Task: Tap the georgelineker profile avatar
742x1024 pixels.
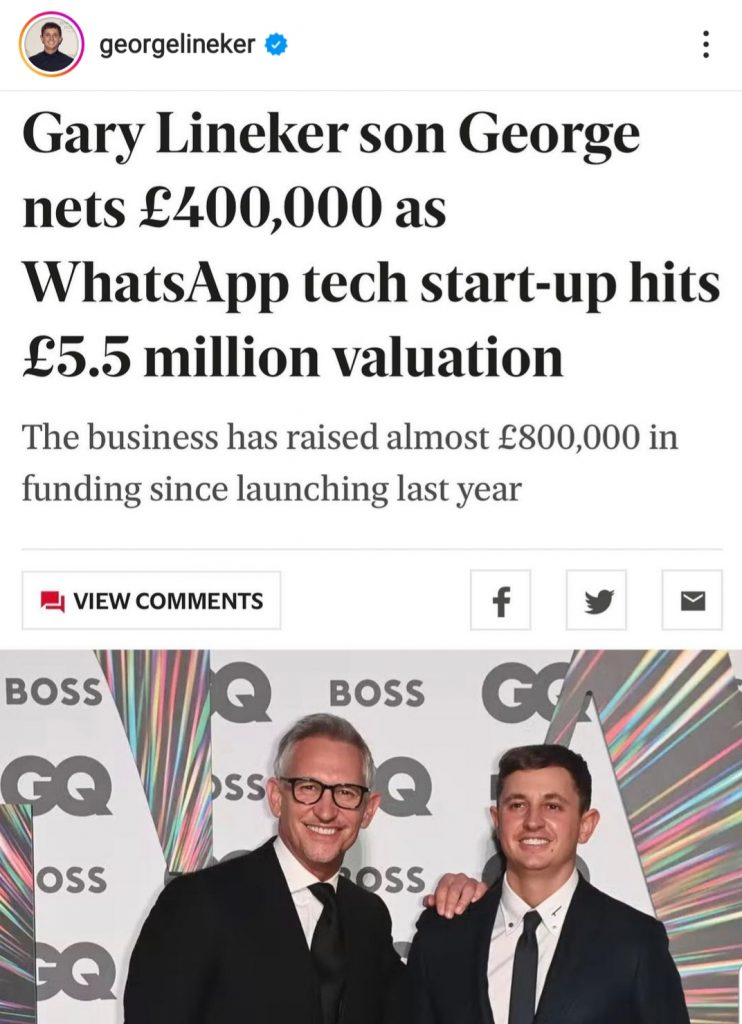Action: click(x=50, y=45)
